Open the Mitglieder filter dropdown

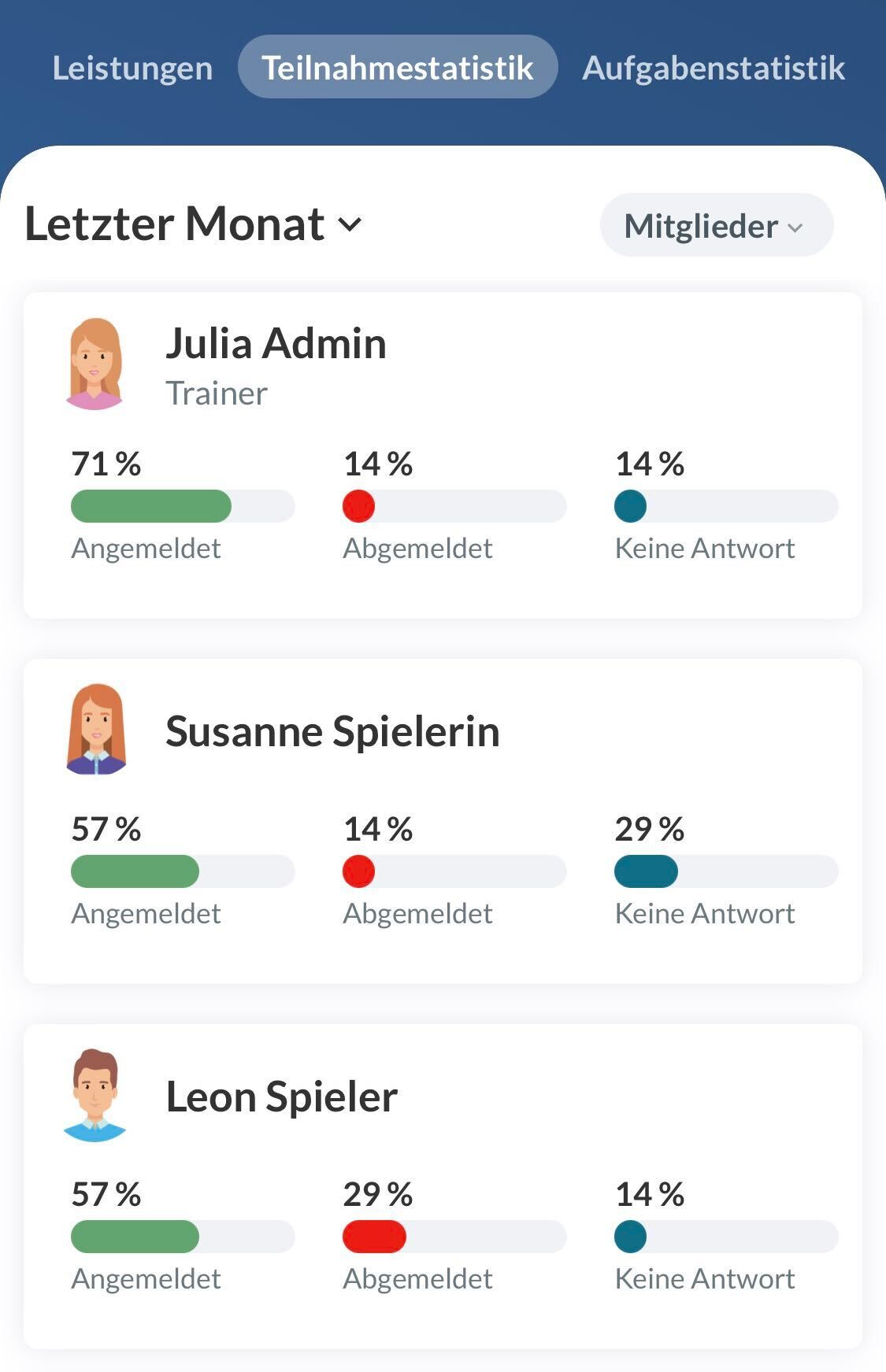715,226
